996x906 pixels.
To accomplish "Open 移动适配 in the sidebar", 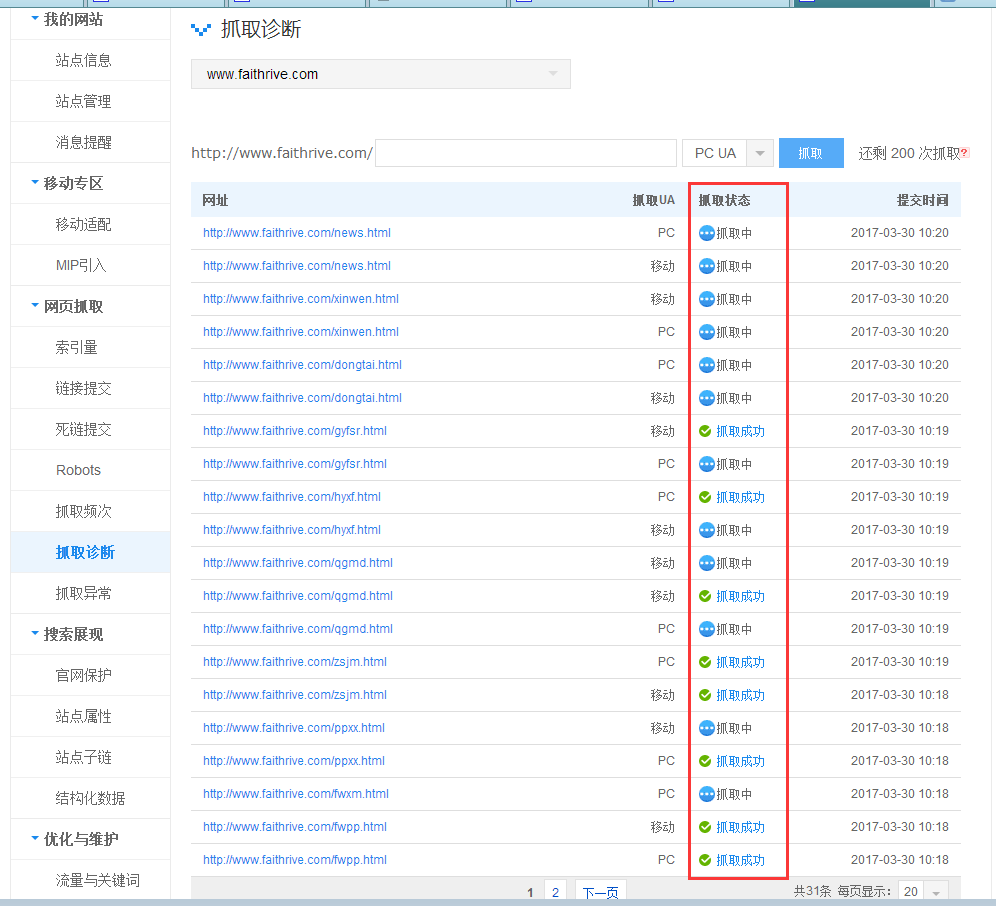I will [83, 224].
